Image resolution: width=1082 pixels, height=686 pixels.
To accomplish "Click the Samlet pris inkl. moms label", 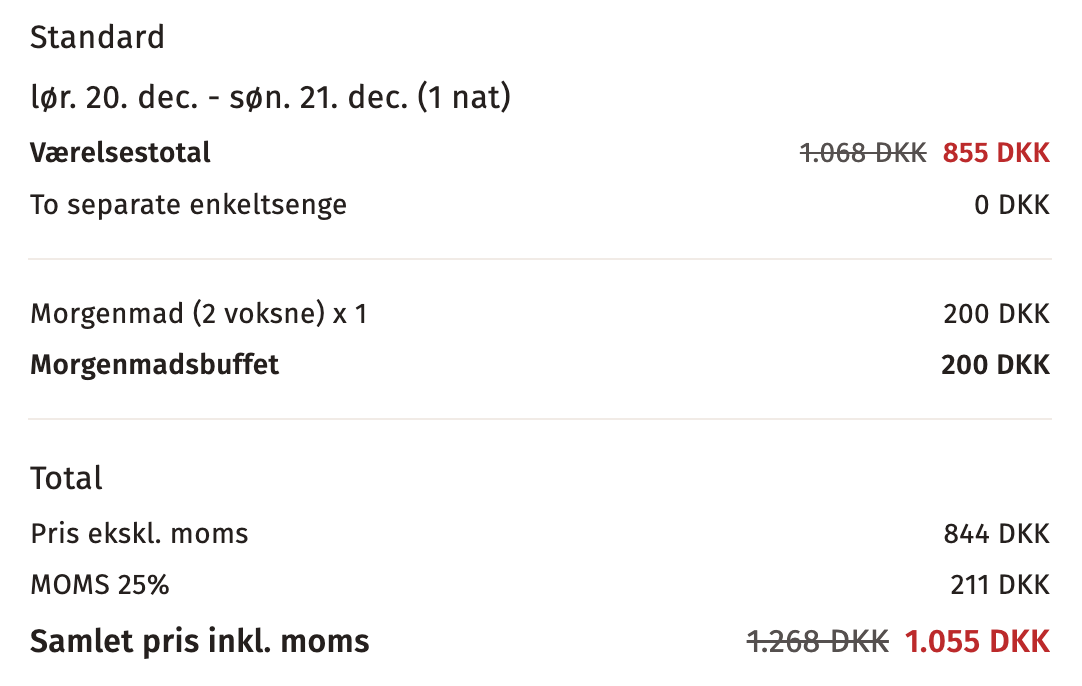I will [199, 641].
